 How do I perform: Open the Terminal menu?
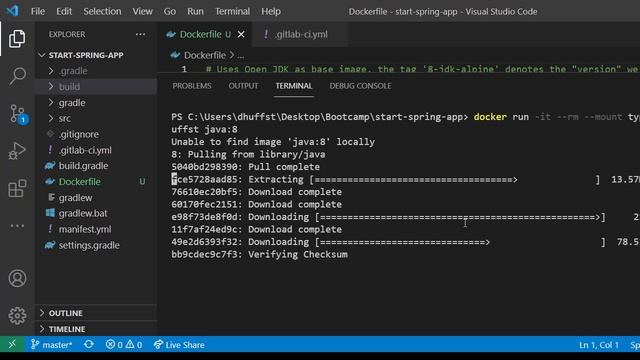(x=233, y=11)
